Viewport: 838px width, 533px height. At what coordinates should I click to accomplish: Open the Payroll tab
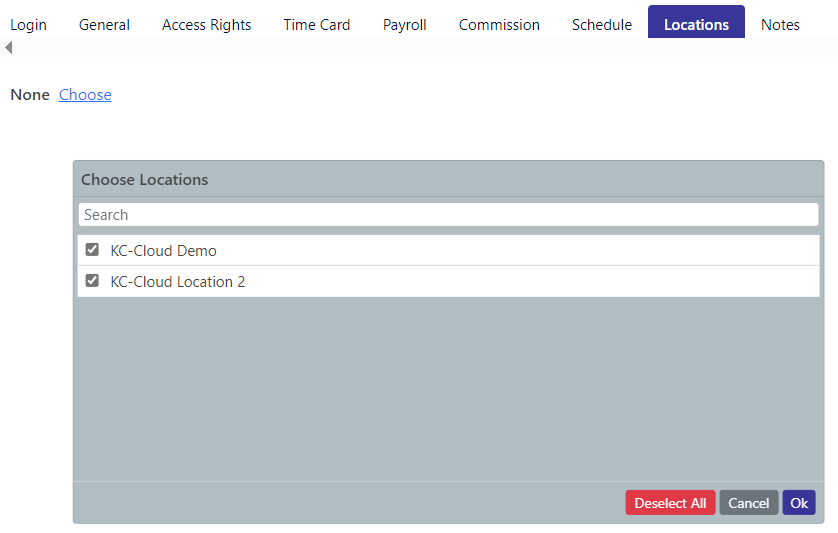pos(405,25)
